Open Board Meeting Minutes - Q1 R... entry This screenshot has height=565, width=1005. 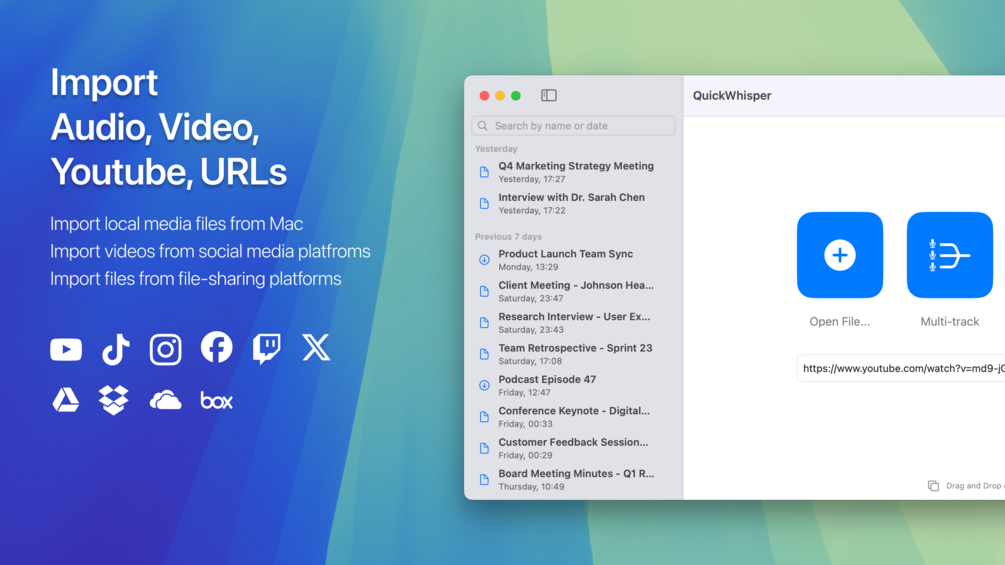tap(573, 479)
